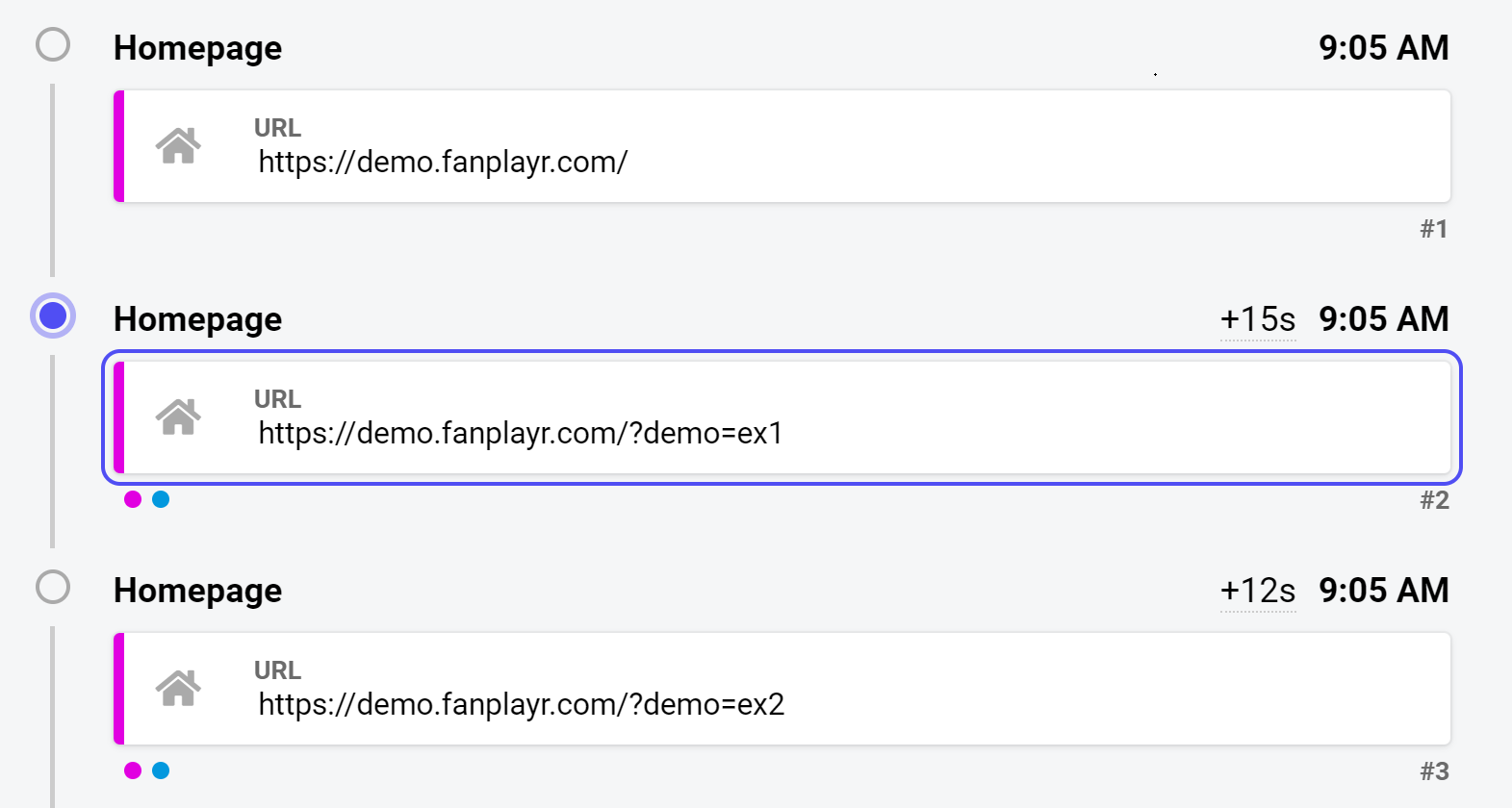The height and width of the screenshot is (808, 1512).
Task: Click the +15s time offset label
Action: click(x=1258, y=319)
